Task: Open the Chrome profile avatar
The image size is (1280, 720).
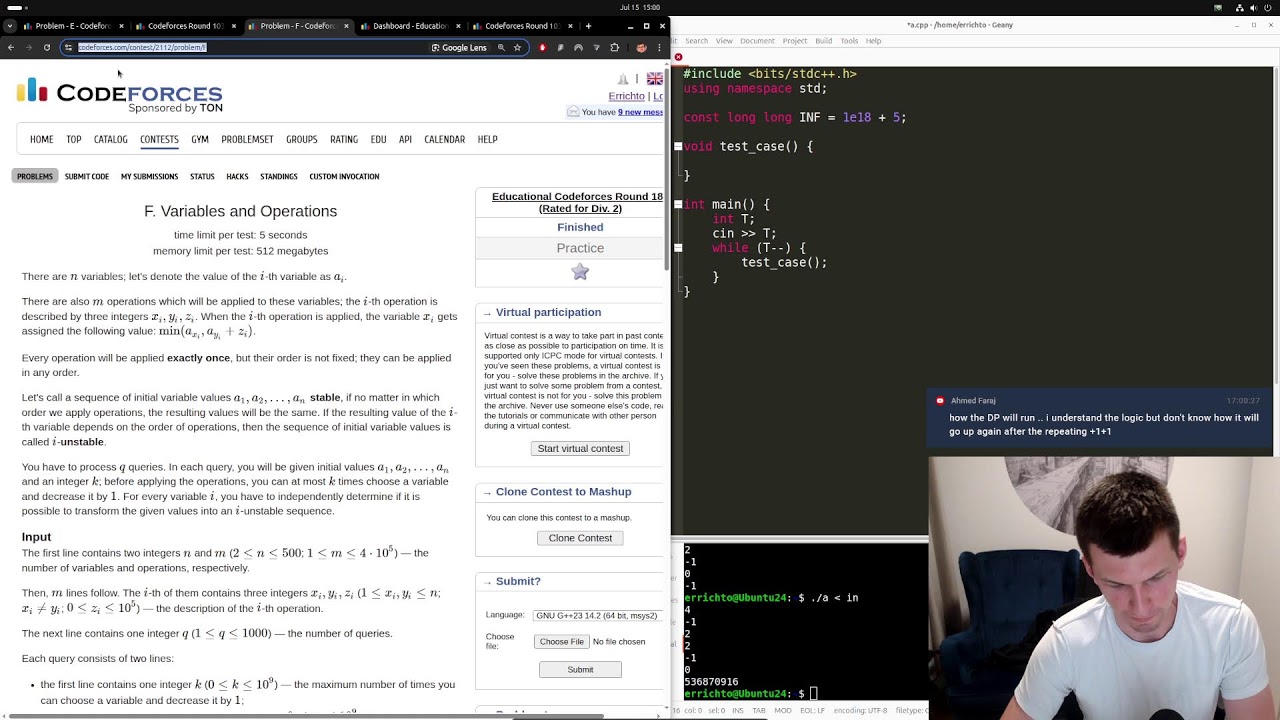Action: (641, 47)
